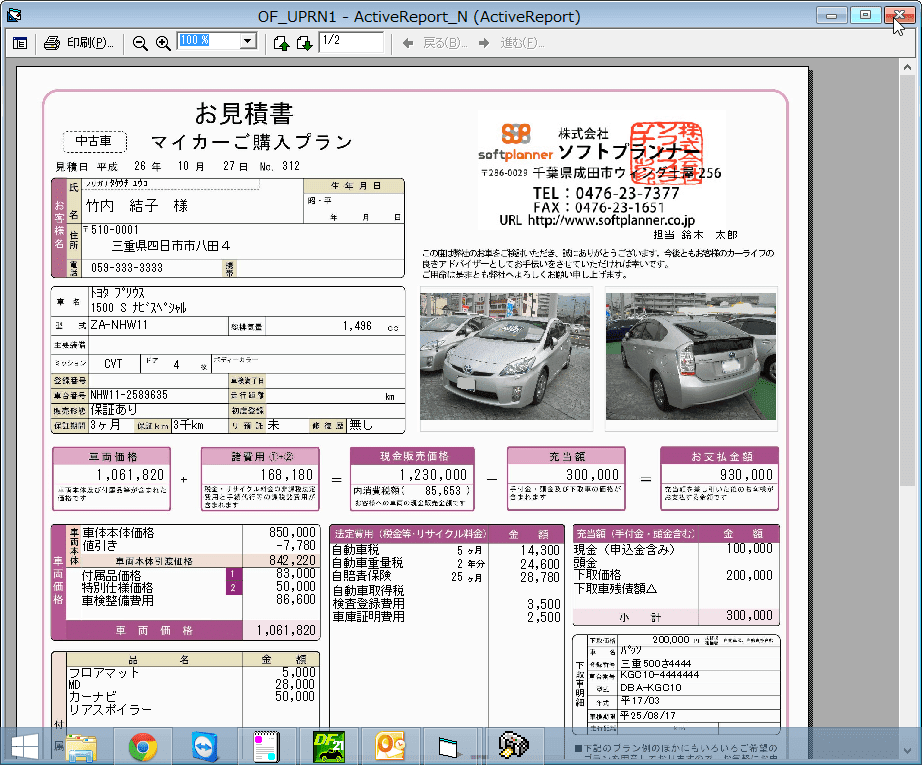Viewport: 922px width, 765px height.
Task: Open the DF21 application in taskbar
Action: tap(328, 747)
